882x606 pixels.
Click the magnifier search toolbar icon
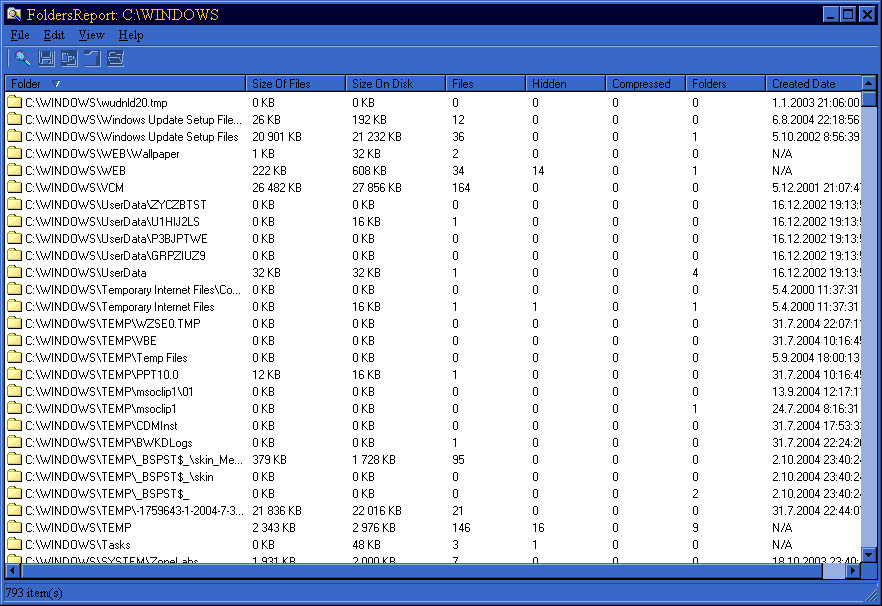coord(22,58)
